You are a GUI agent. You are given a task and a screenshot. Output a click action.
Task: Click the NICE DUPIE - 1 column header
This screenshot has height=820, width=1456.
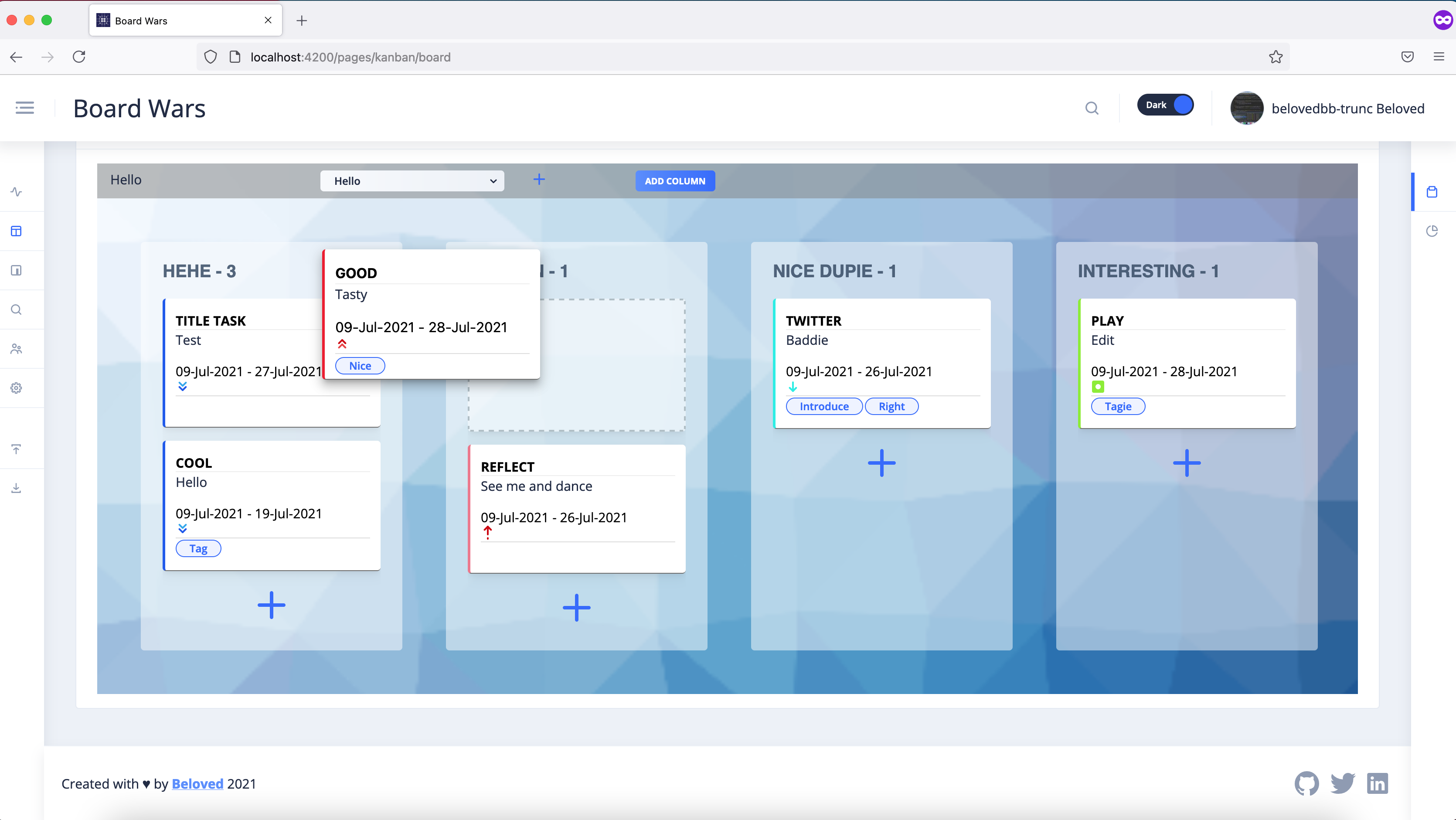point(835,271)
